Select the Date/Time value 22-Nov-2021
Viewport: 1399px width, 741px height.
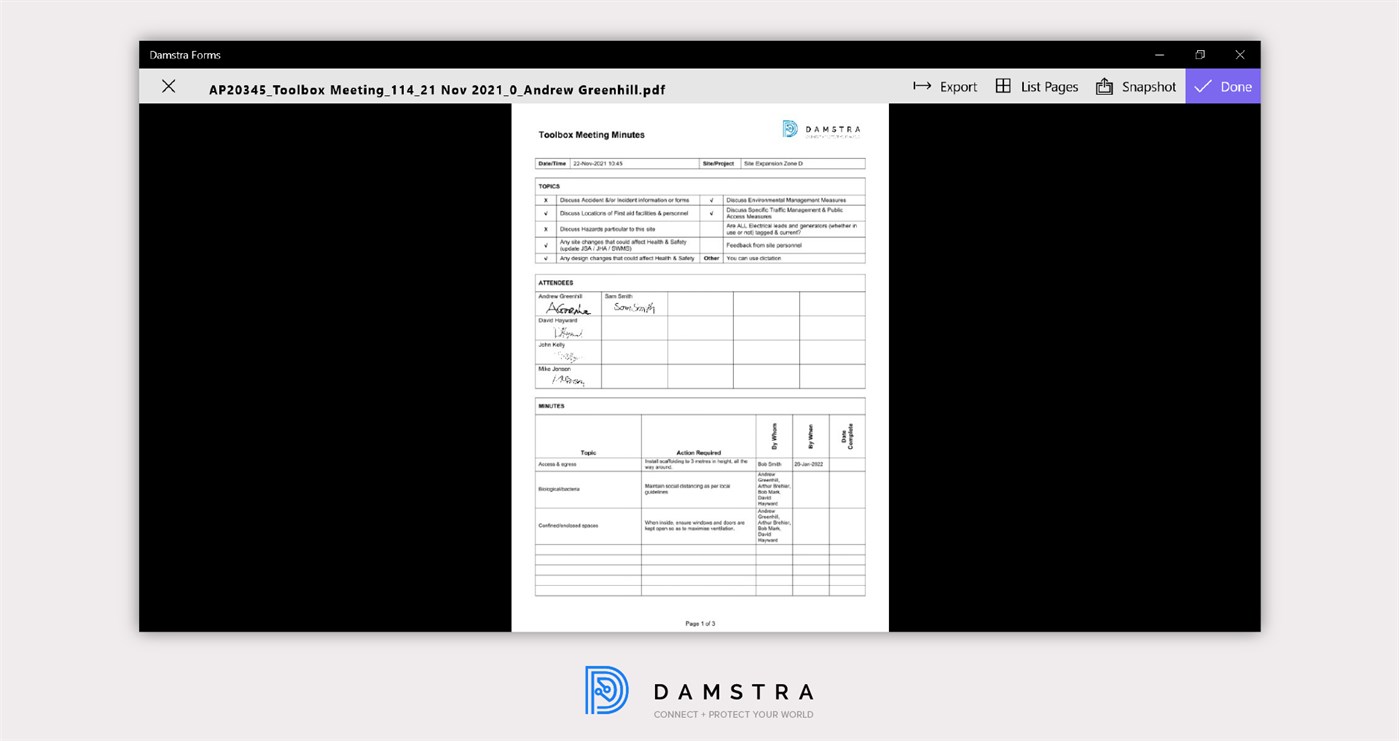click(600, 163)
